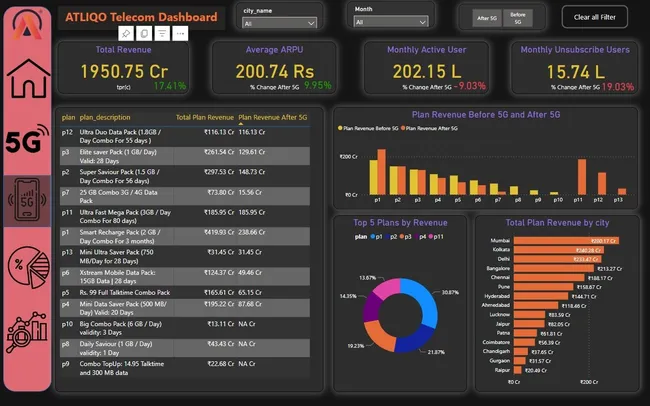Select the Kolkata bar in city chart
The image size is (650, 406).
click(x=559, y=250)
